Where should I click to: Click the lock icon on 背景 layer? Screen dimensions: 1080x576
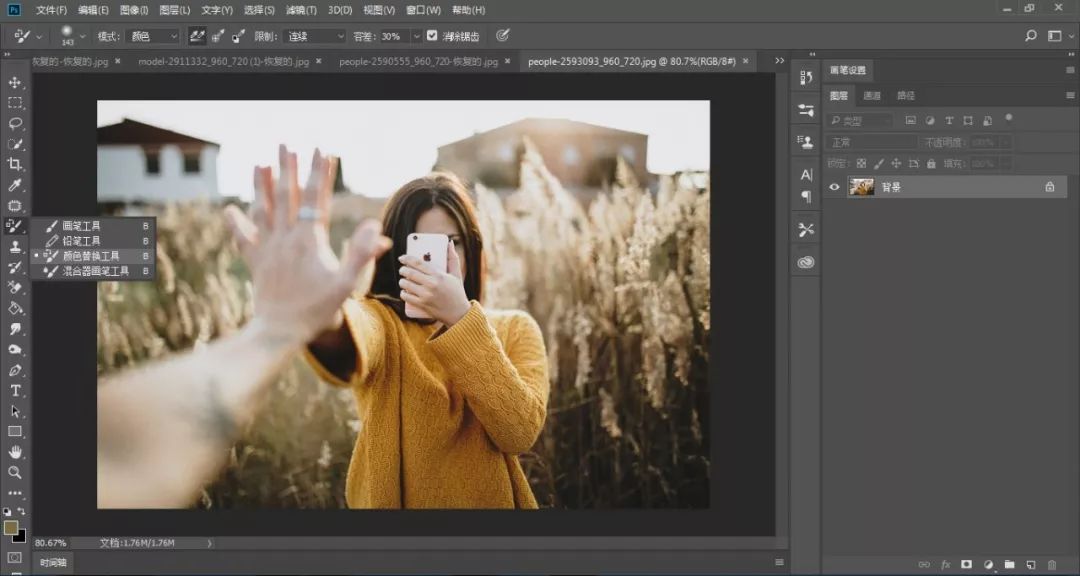click(x=1049, y=187)
